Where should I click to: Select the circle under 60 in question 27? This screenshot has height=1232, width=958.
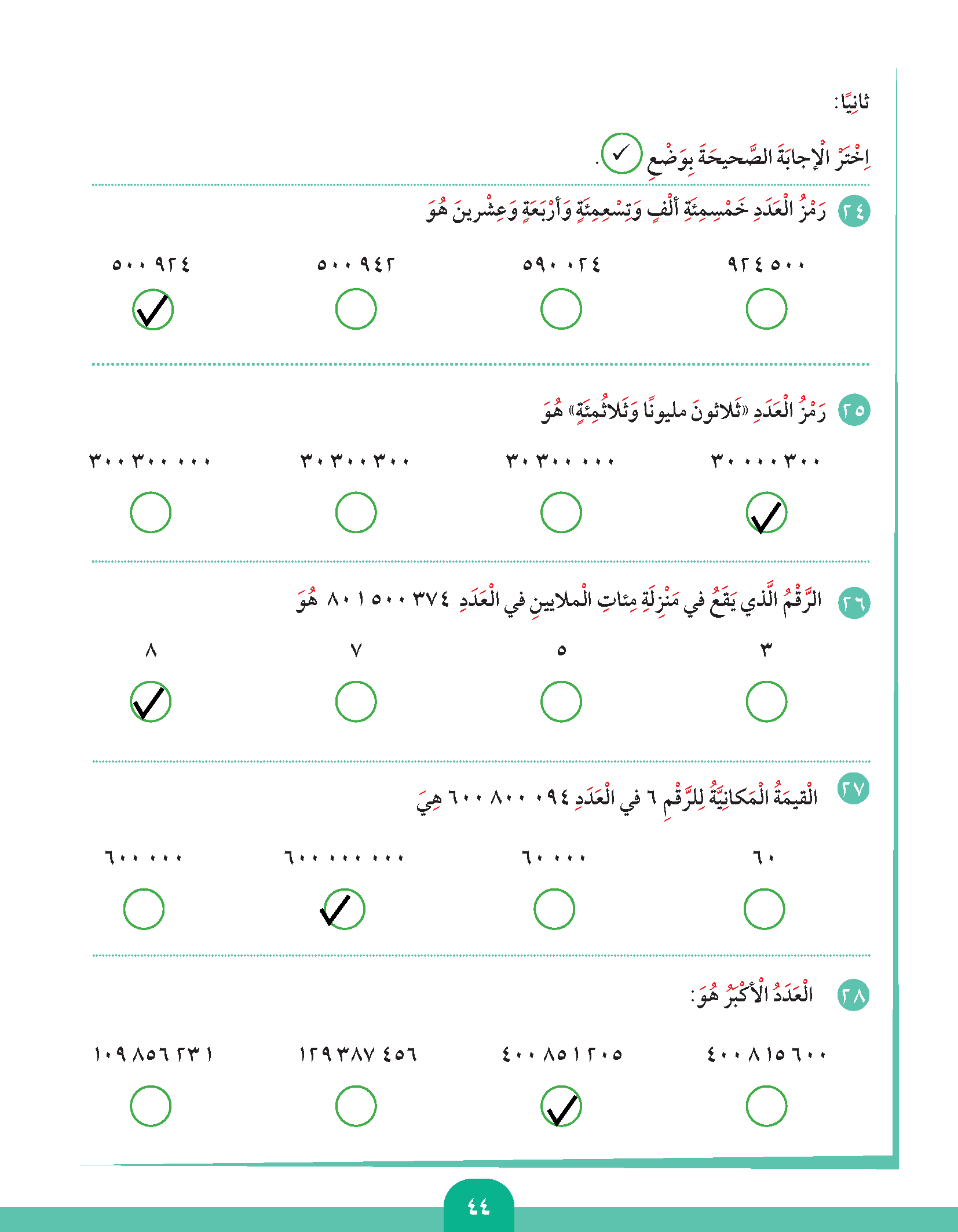pos(764,909)
